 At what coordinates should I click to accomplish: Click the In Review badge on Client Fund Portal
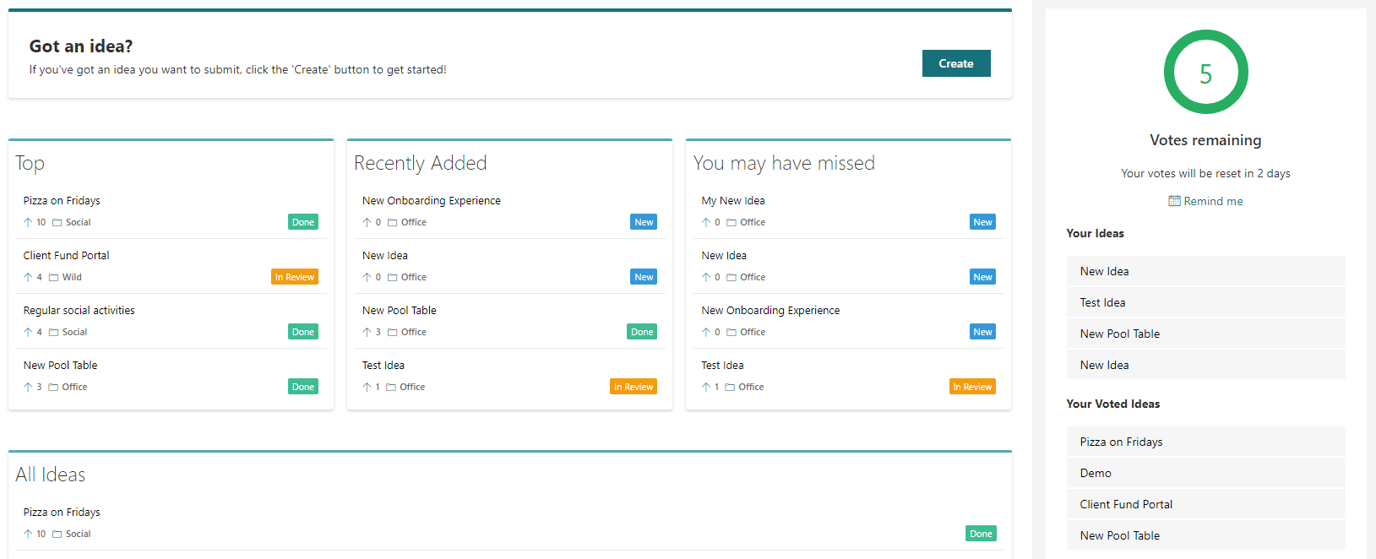coord(294,277)
